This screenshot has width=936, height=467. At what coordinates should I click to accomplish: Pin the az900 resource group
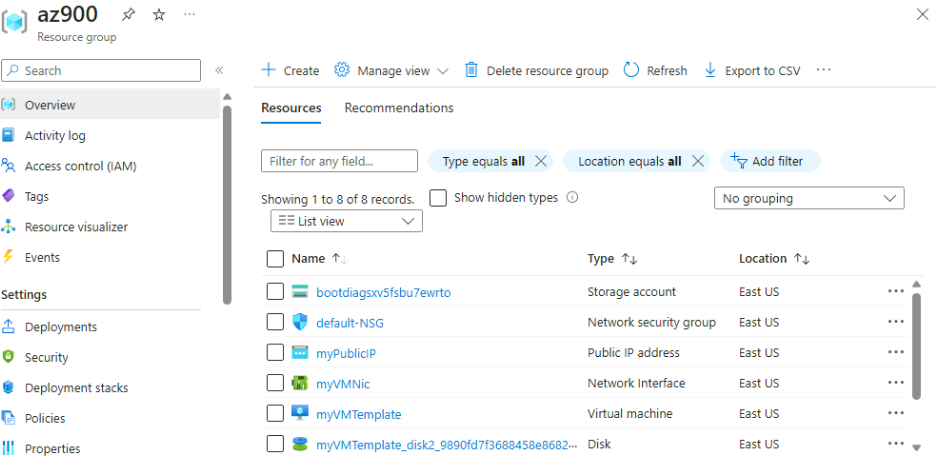(128, 15)
